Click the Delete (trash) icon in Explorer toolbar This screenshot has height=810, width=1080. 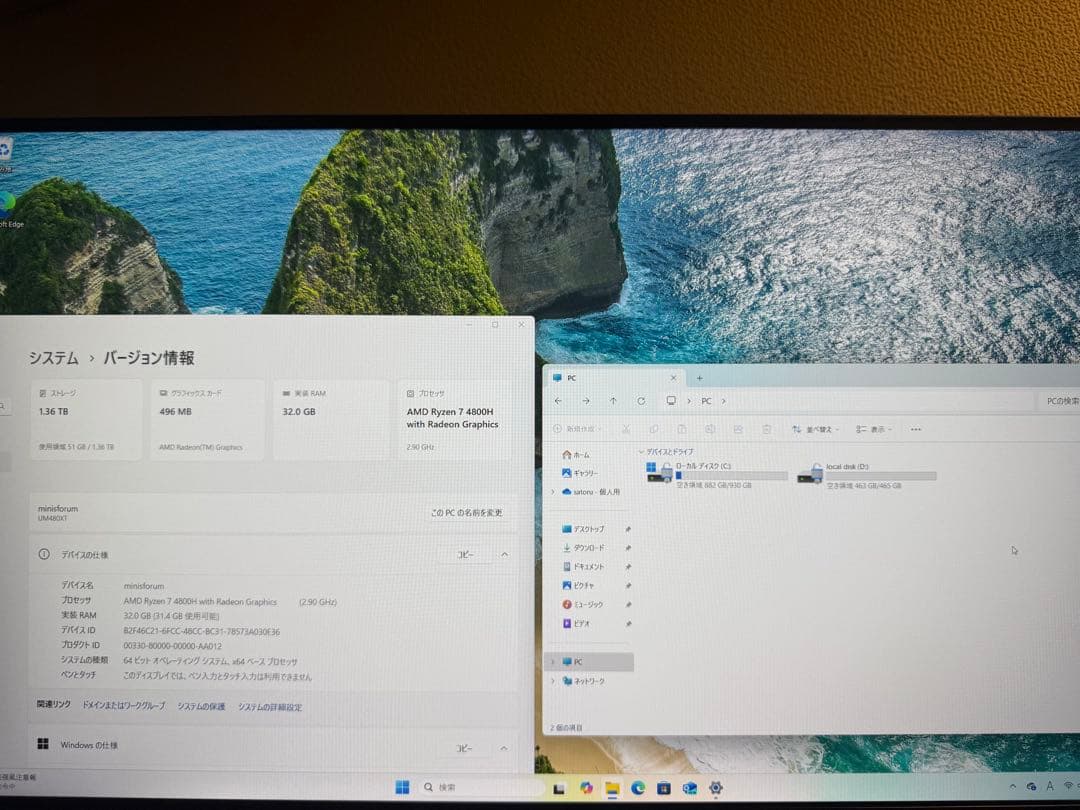(x=766, y=429)
